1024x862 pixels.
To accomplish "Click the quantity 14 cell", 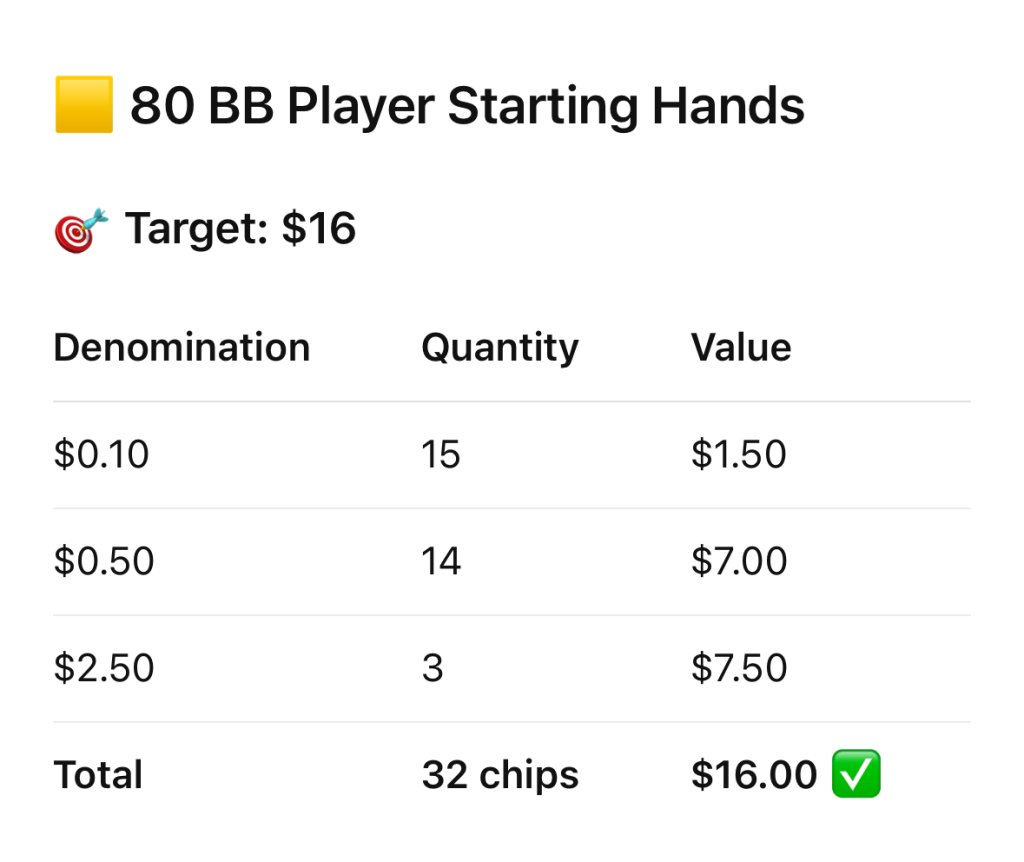I will pyautogui.click(x=441, y=562).
